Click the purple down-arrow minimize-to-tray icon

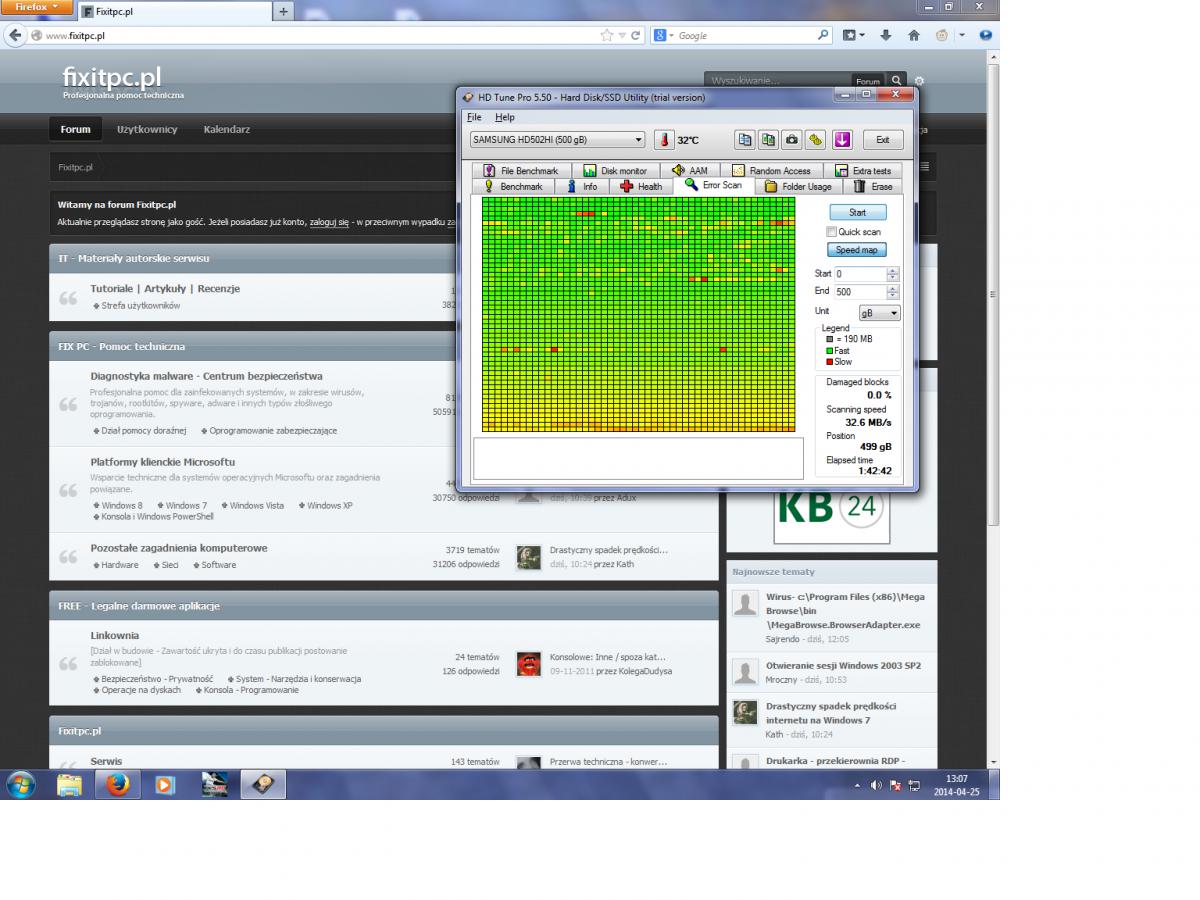[x=841, y=140]
